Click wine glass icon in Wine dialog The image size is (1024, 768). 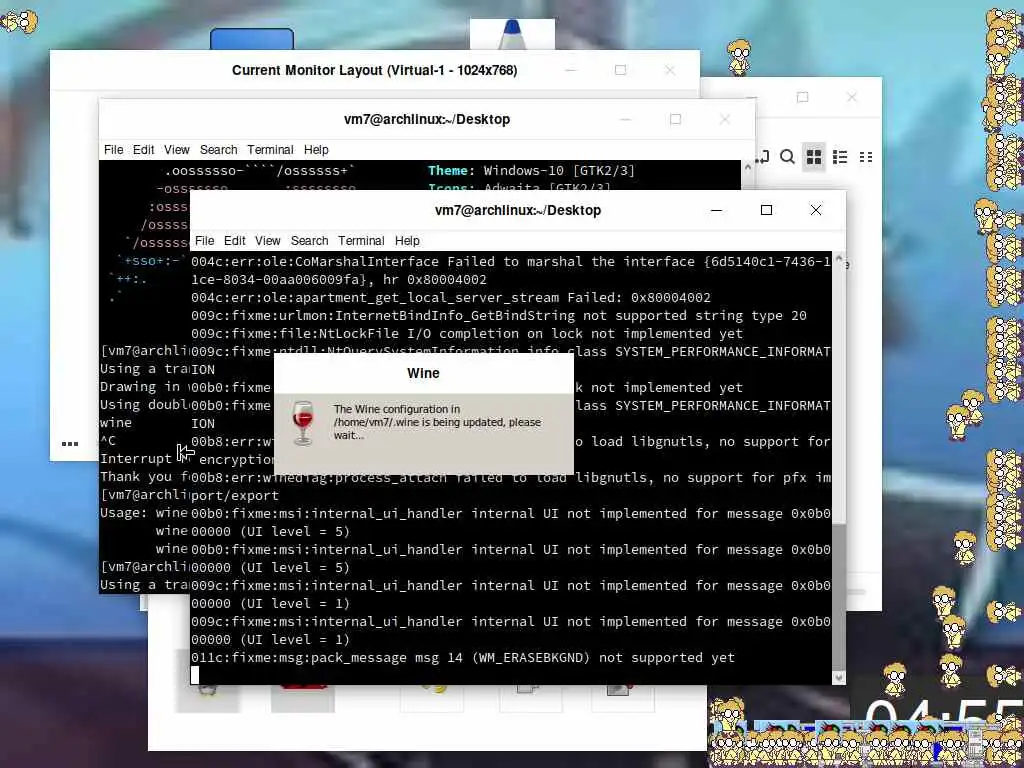303,423
